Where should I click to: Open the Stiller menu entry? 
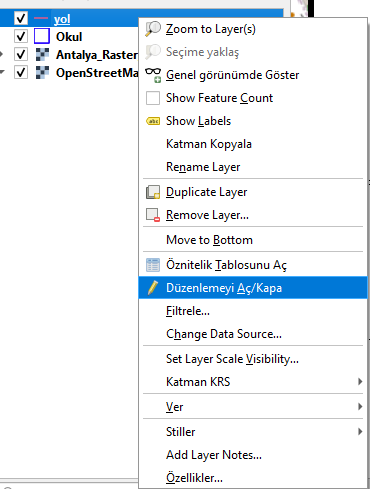pyautogui.click(x=253, y=432)
